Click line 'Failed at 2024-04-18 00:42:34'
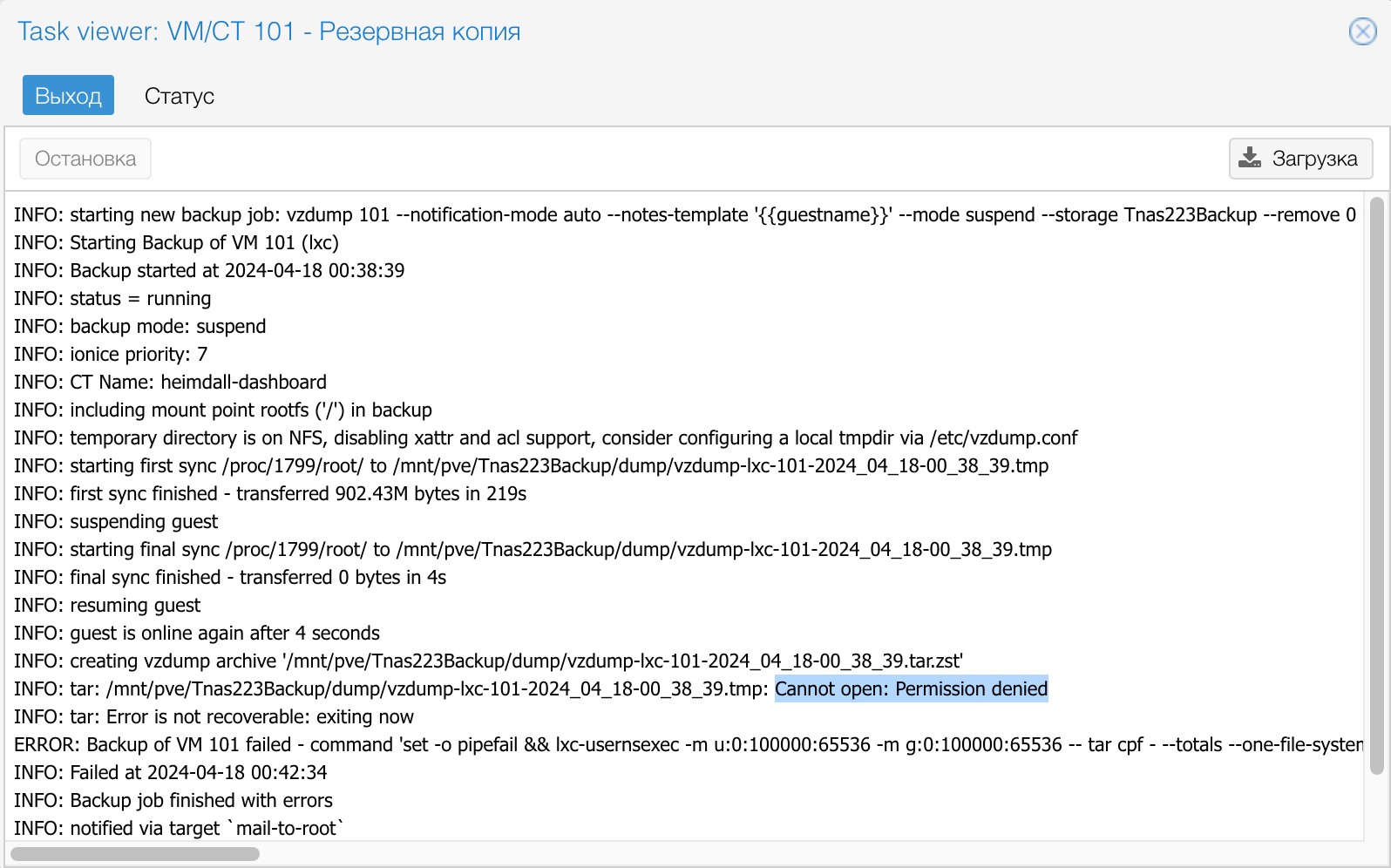The width and height of the screenshot is (1391, 868). coord(171,772)
